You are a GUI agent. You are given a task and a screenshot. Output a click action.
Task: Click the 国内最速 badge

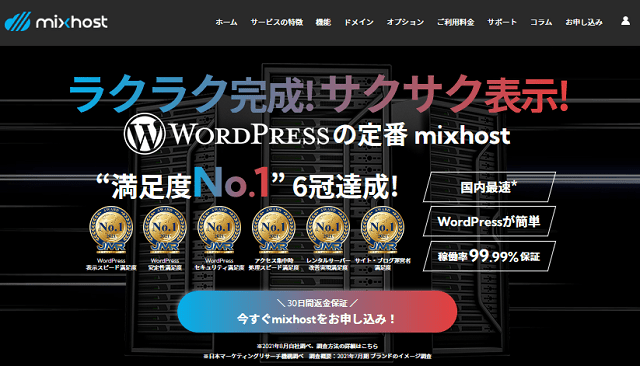489,187
